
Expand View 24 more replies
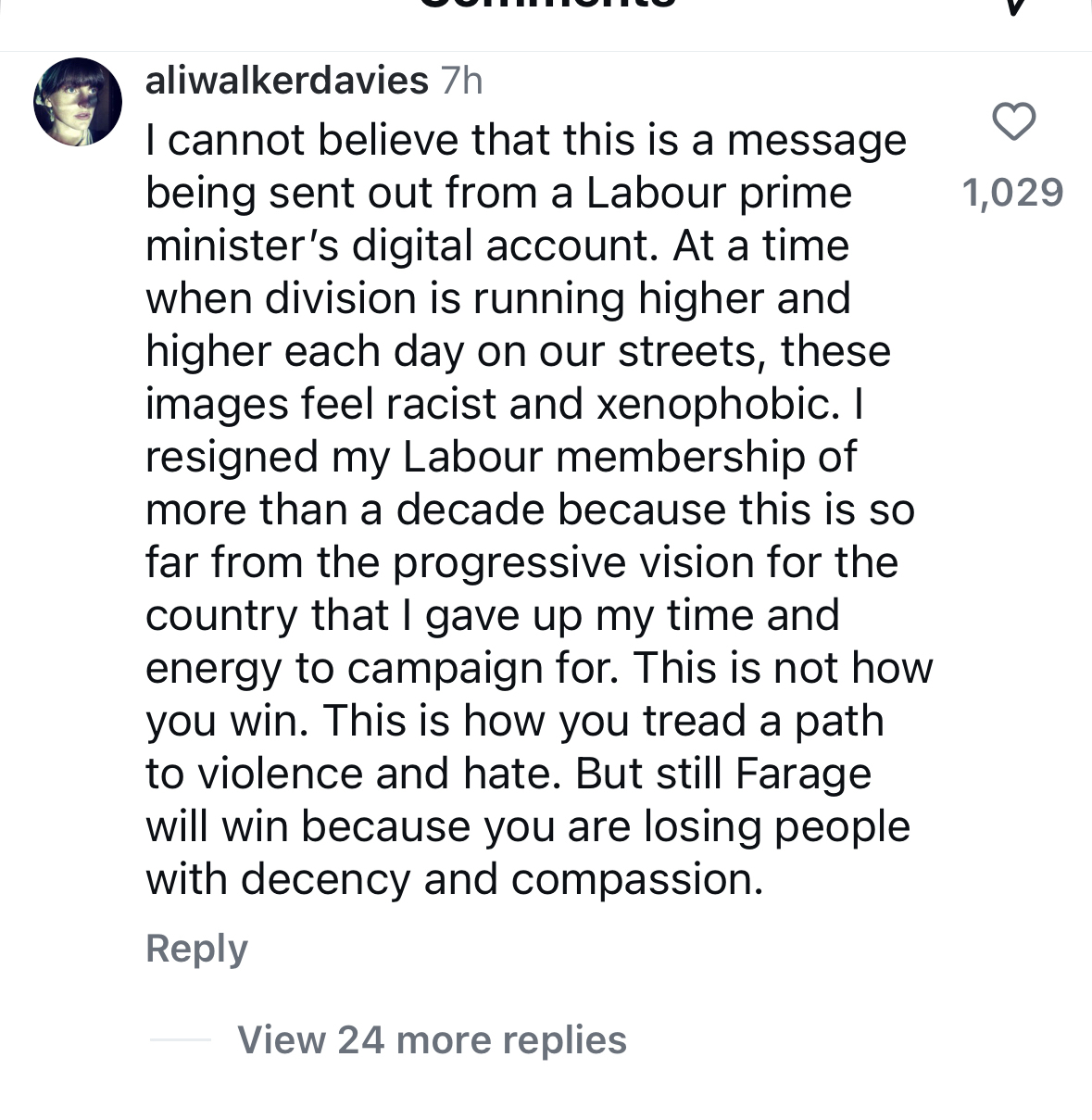click(x=432, y=1039)
